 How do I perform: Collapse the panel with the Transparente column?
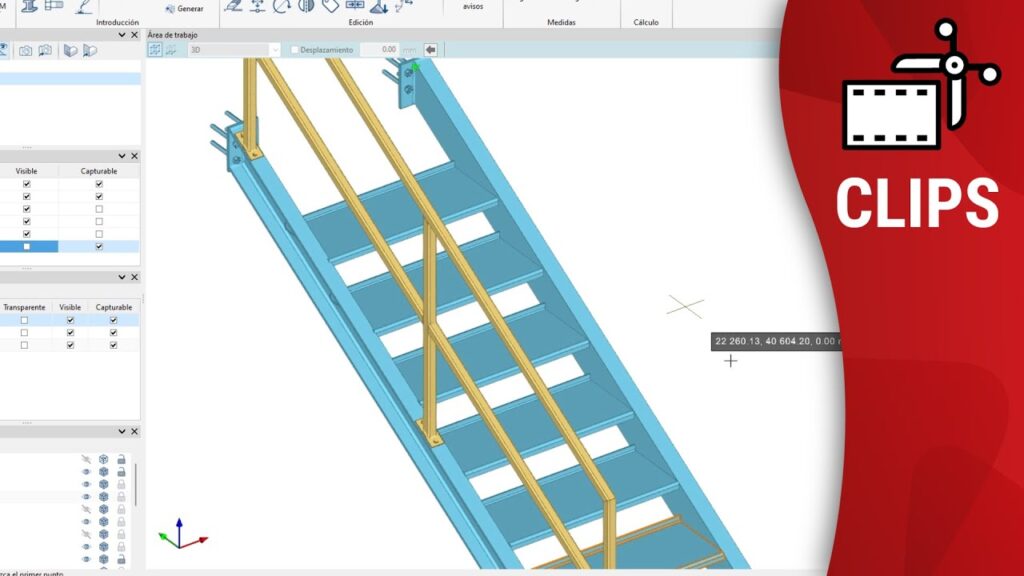coord(122,277)
